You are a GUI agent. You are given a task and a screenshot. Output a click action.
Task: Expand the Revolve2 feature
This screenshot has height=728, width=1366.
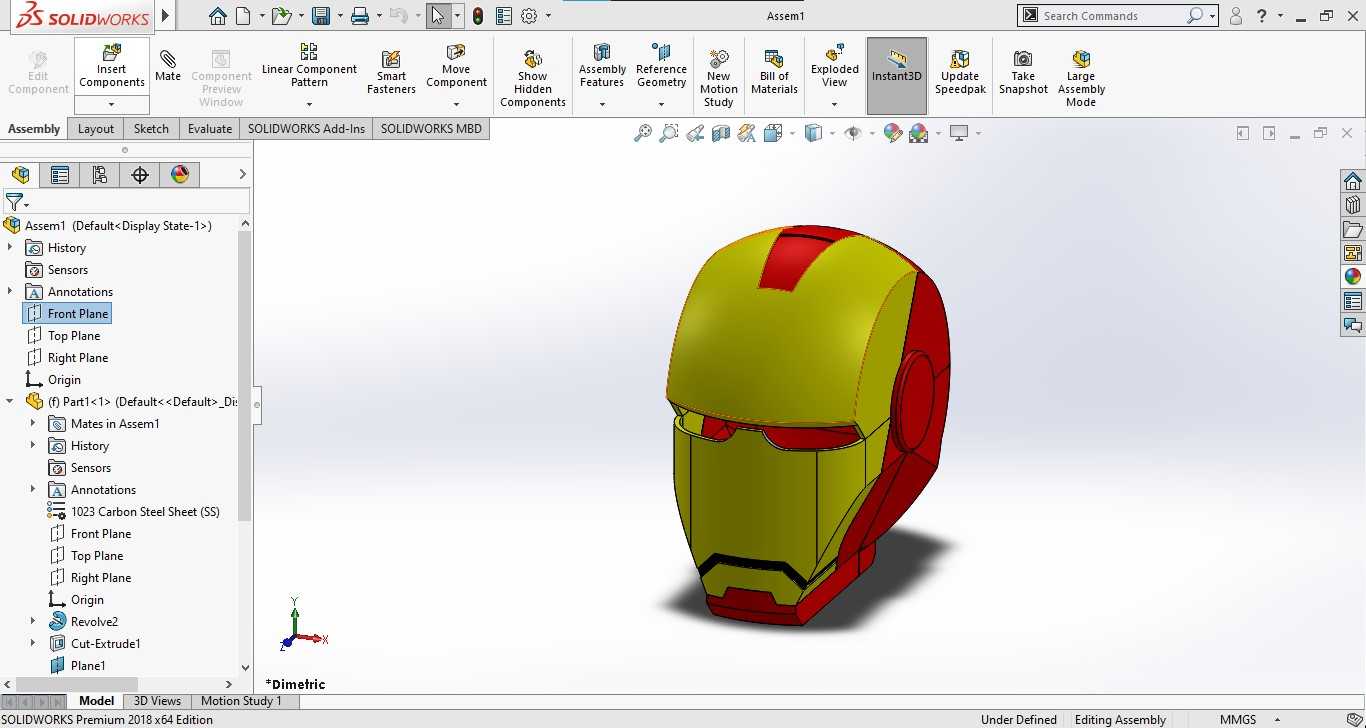[x=33, y=621]
